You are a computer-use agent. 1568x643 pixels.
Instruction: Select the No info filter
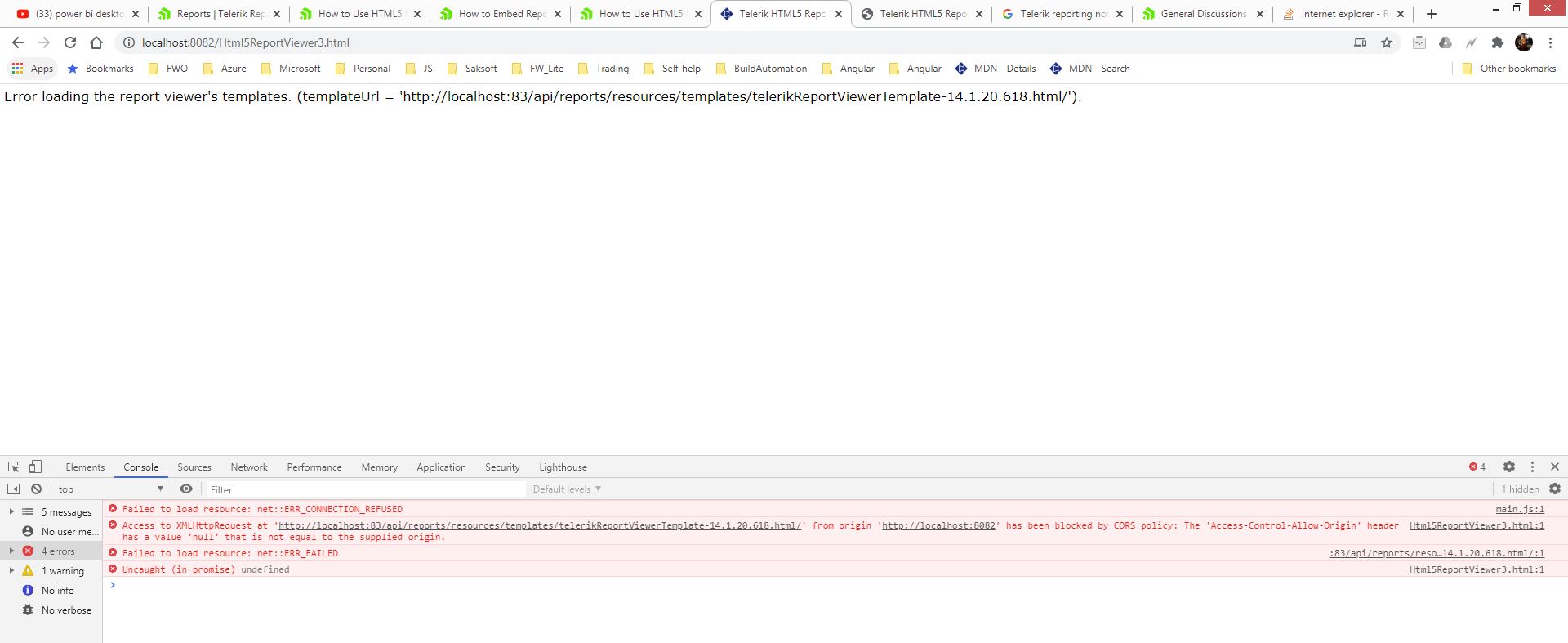(x=49, y=591)
